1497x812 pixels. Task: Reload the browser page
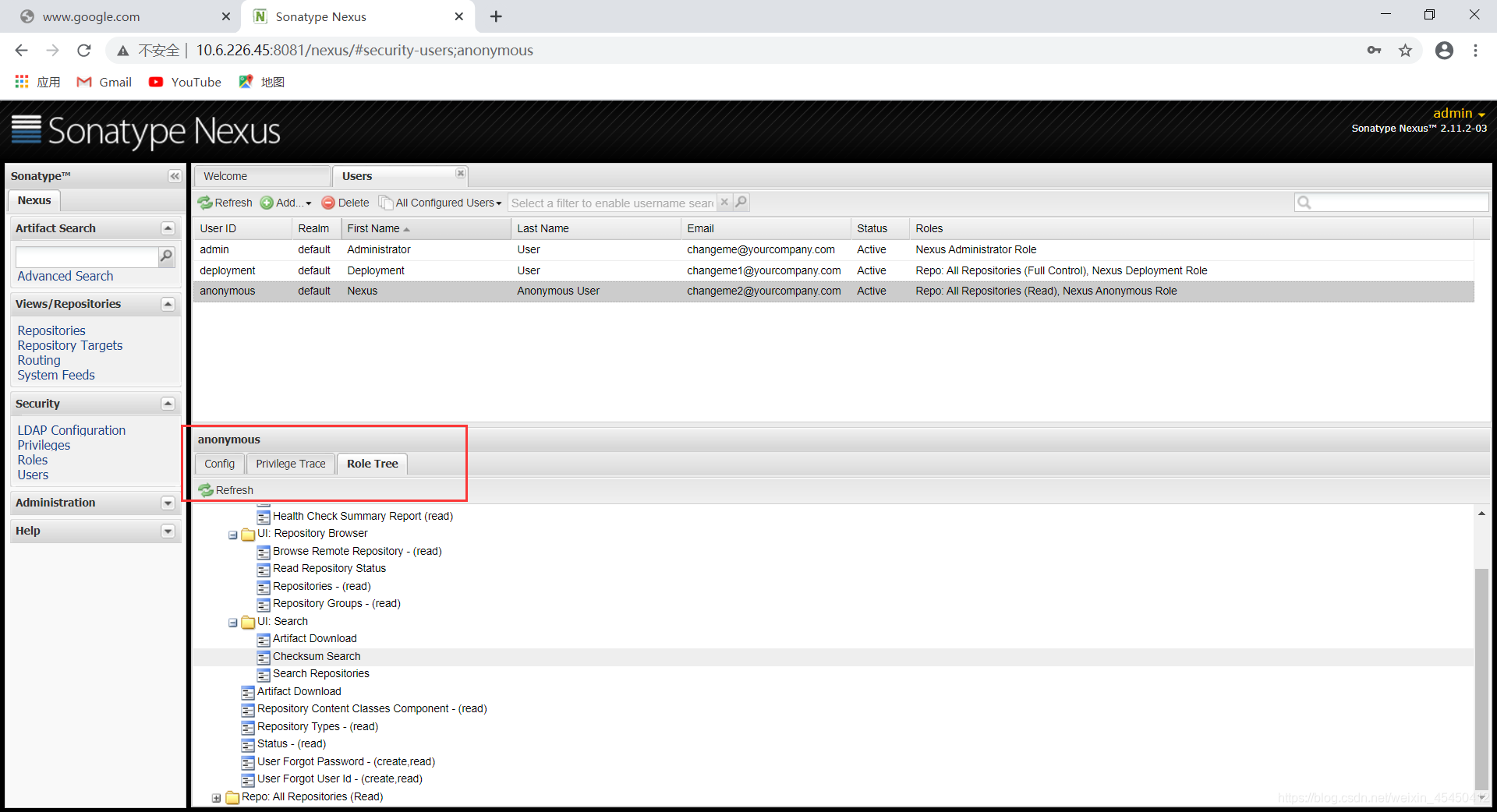point(84,51)
